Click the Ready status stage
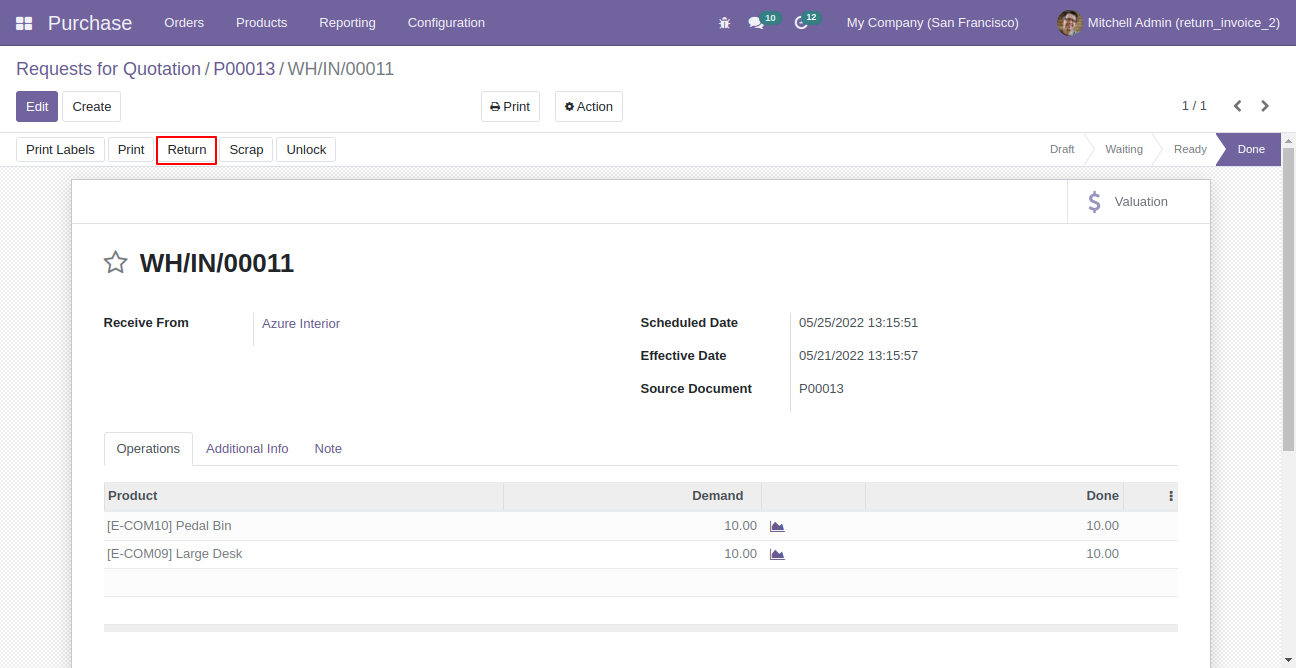Image resolution: width=1296 pixels, height=668 pixels. click(1190, 149)
